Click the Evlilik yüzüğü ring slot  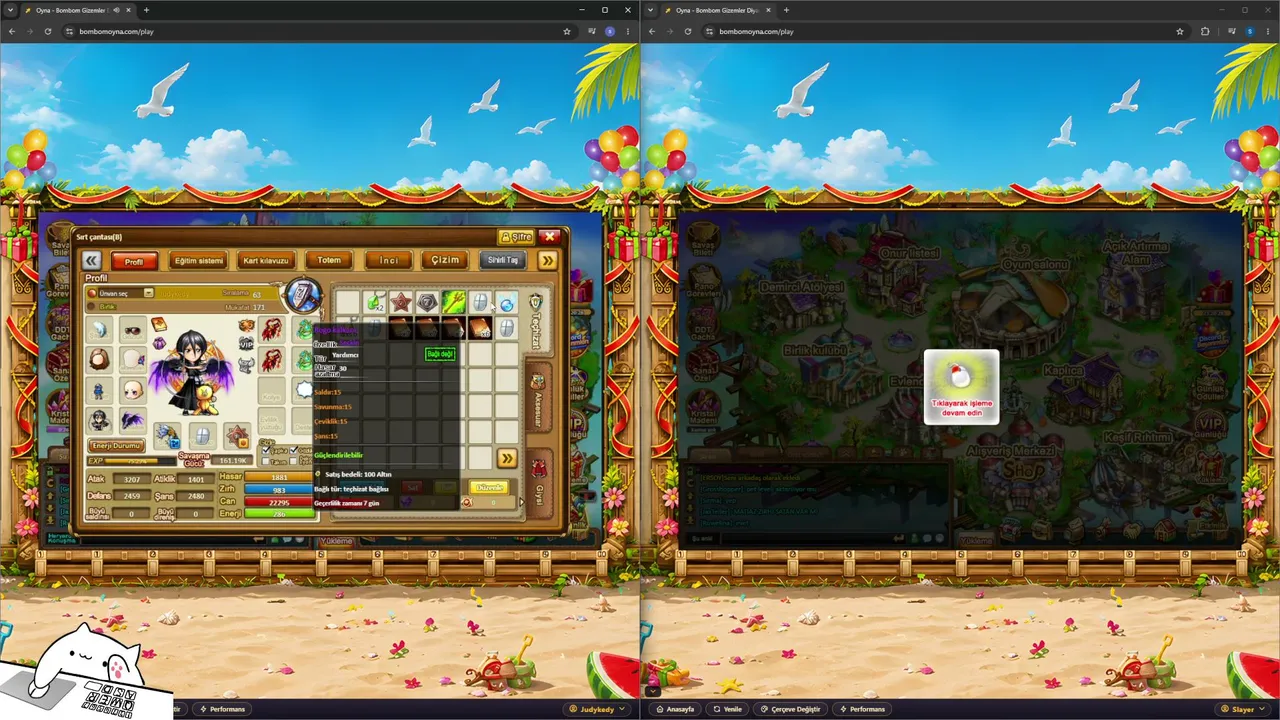pos(272,421)
